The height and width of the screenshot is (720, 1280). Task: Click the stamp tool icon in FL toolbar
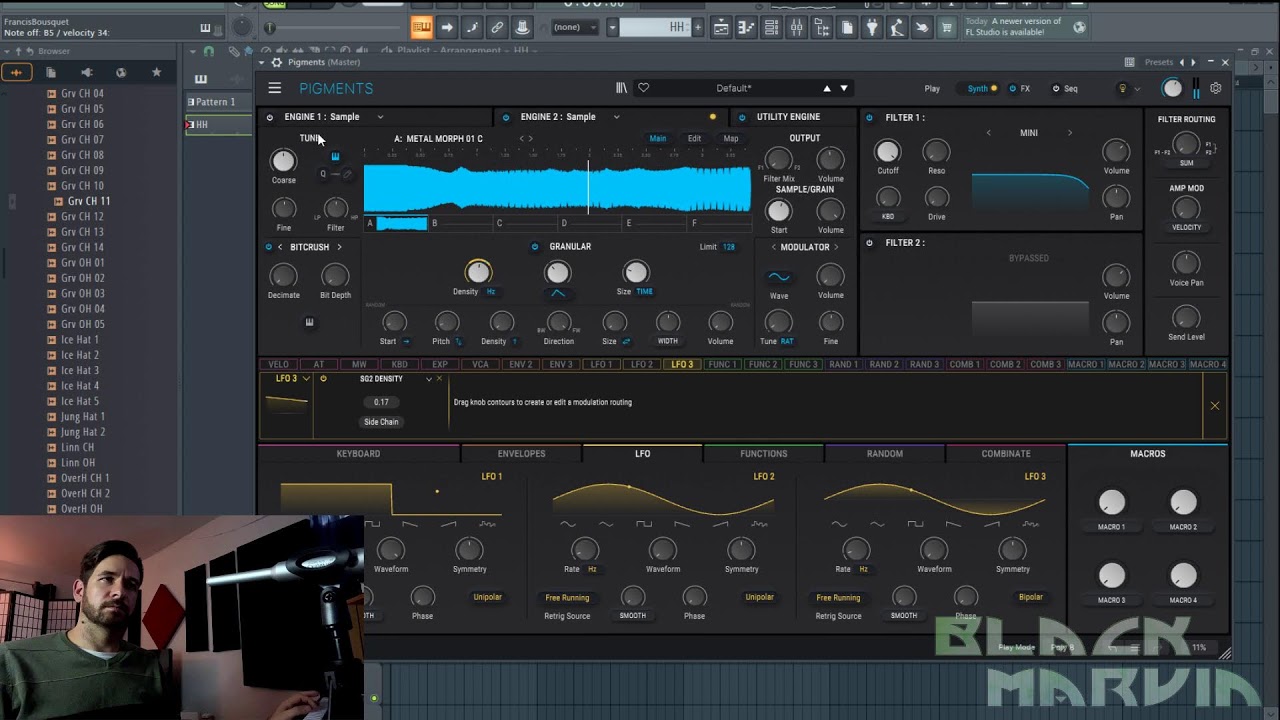click(x=522, y=28)
